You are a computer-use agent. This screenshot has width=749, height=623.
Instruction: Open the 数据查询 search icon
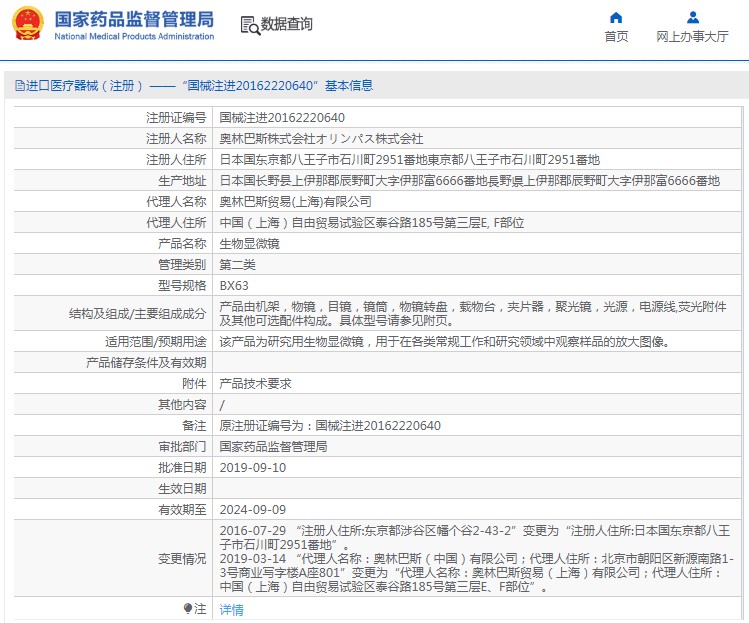(250, 25)
